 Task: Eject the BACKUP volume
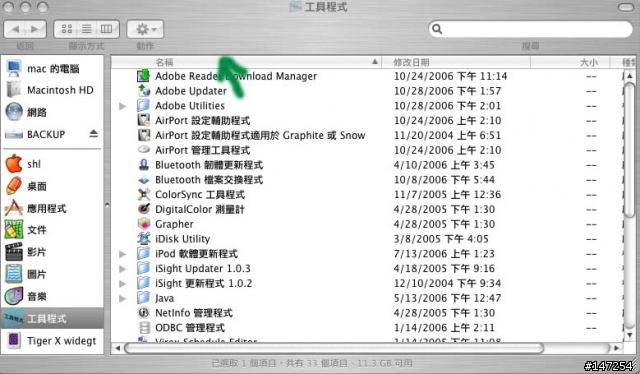(x=94, y=134)
